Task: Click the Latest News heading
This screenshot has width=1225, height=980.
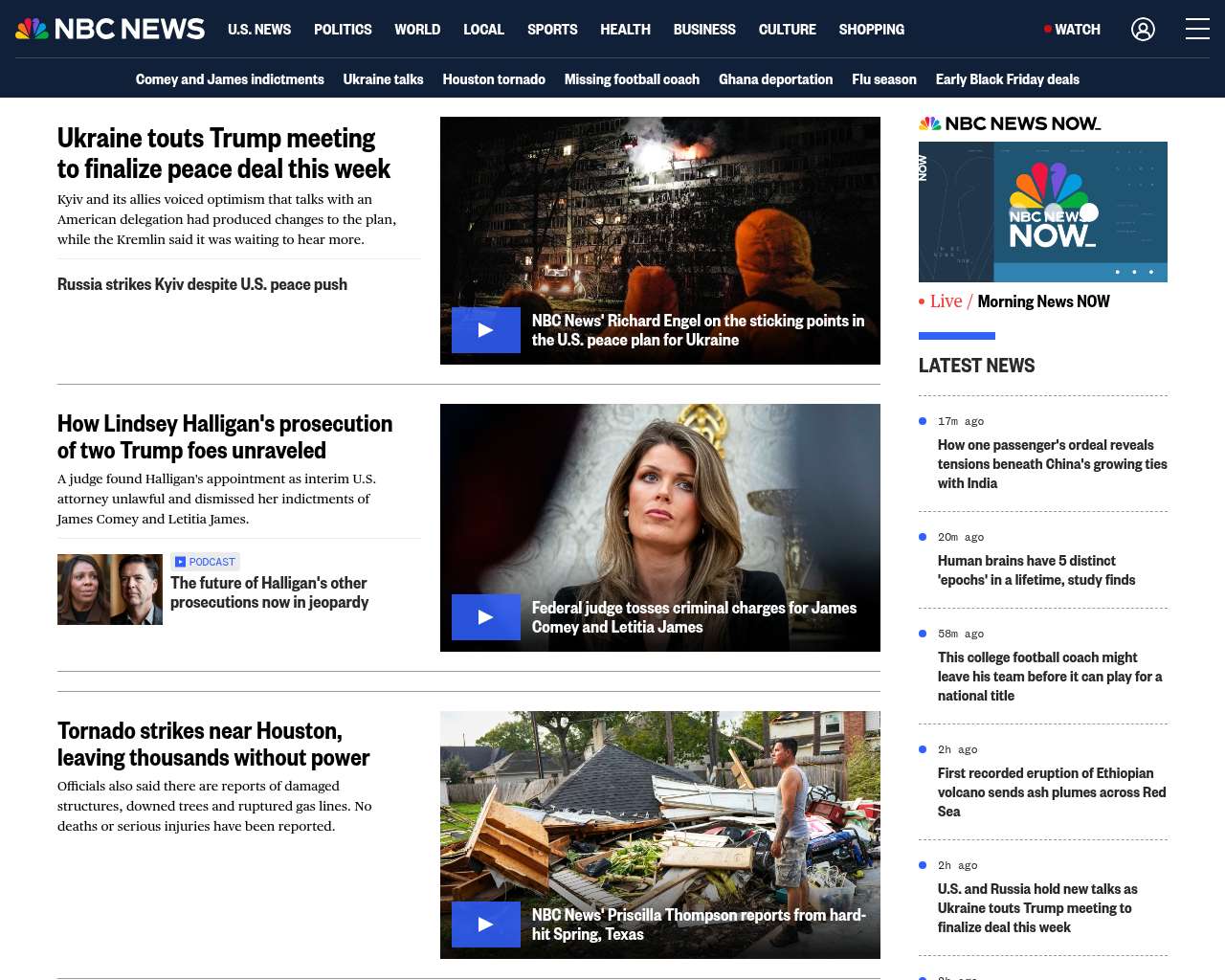Action: (976, 366)
